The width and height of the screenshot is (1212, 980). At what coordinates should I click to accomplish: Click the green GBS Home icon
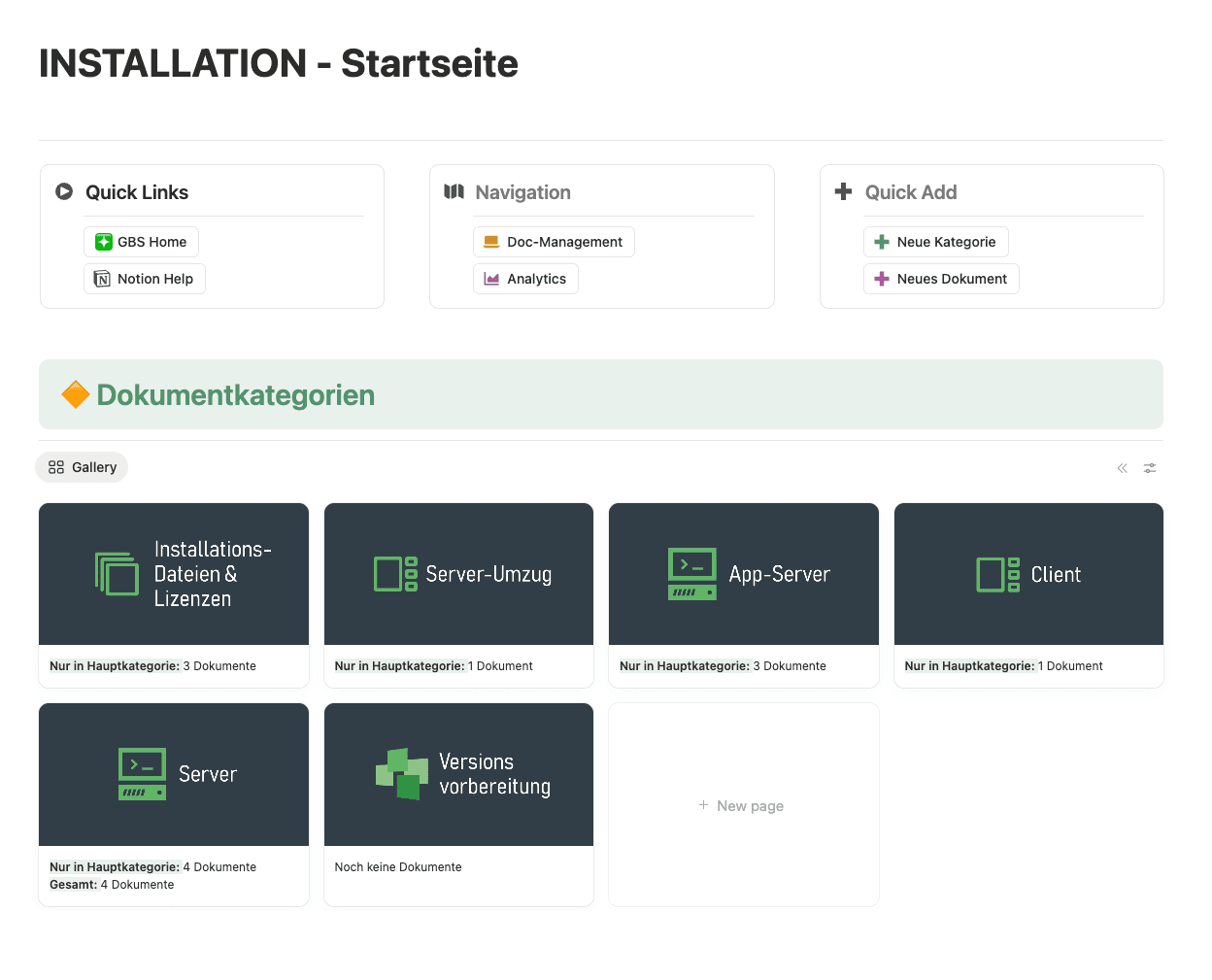103,242
